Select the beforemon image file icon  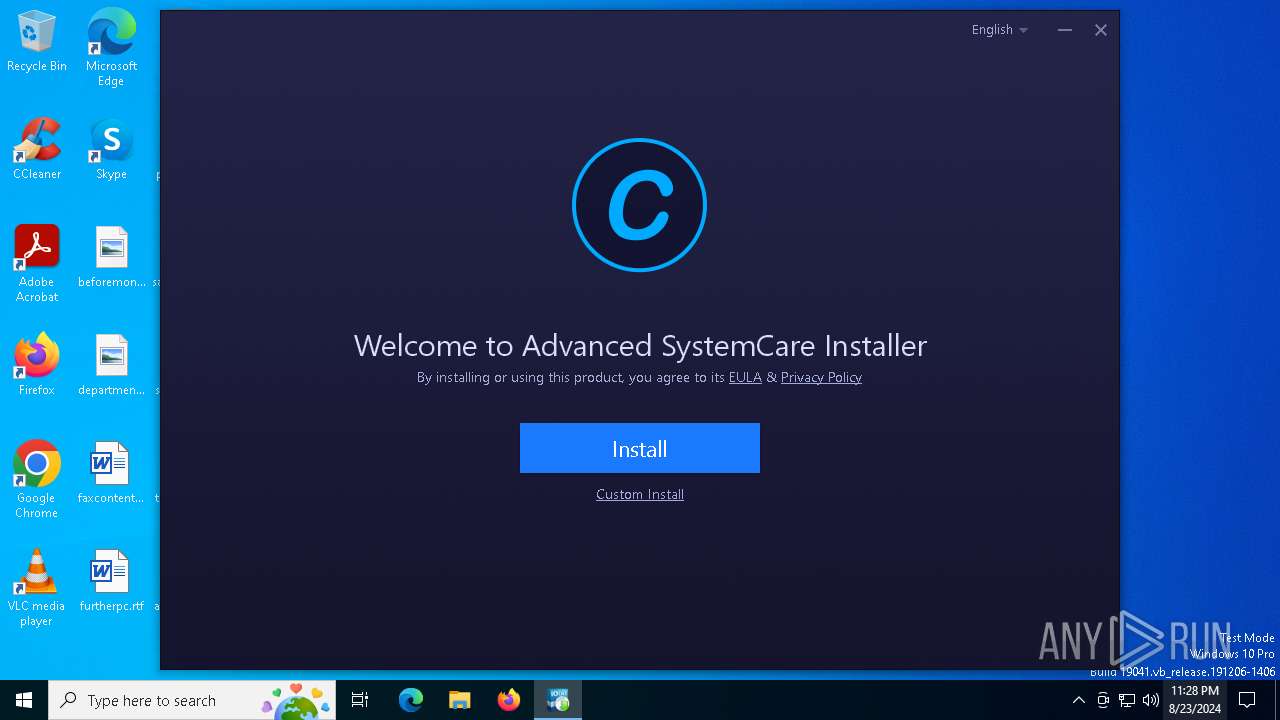pyautogui.click(x=111, y=258)
